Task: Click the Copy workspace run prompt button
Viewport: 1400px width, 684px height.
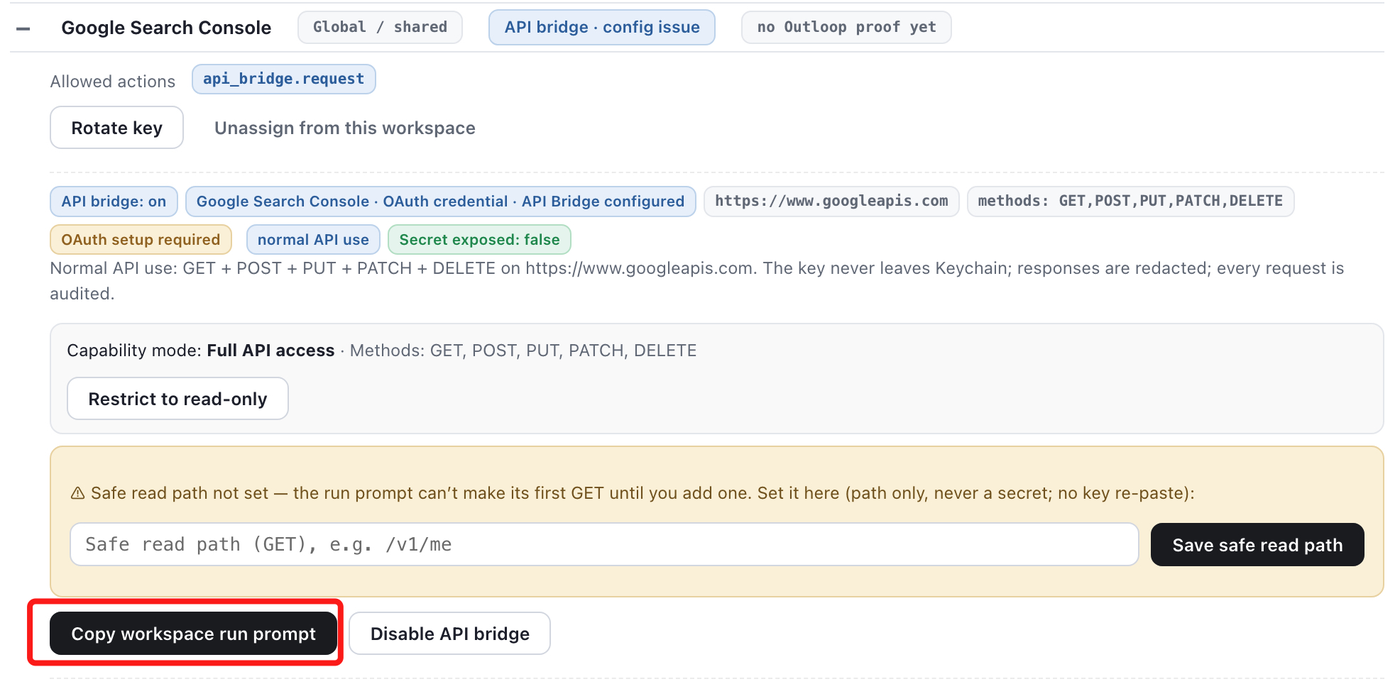Action: point(194,633)
